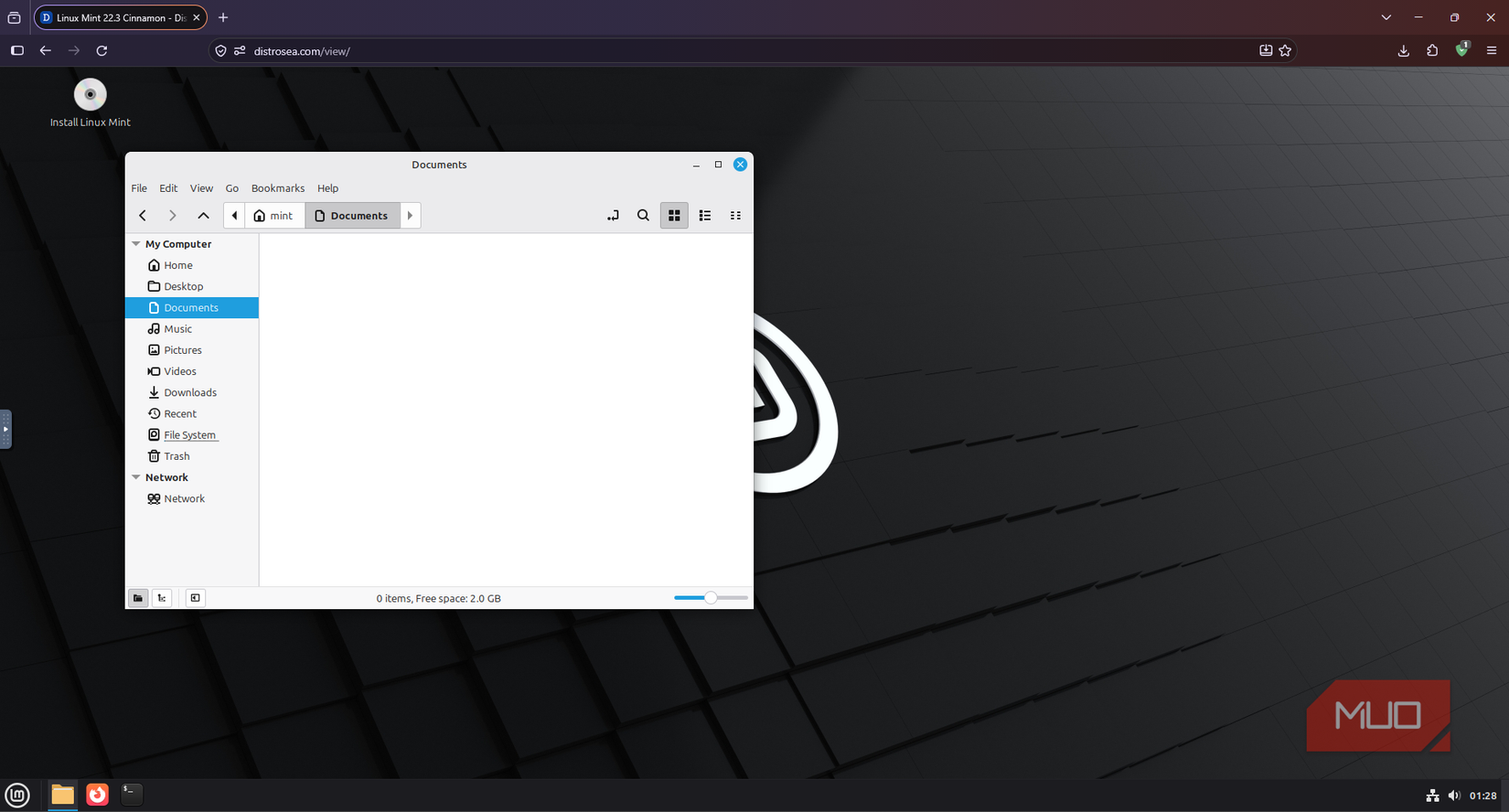The height and width of the screenshot is (812, 1509).
Task: Open Videos in the sidebar
Action: [192, 371]
